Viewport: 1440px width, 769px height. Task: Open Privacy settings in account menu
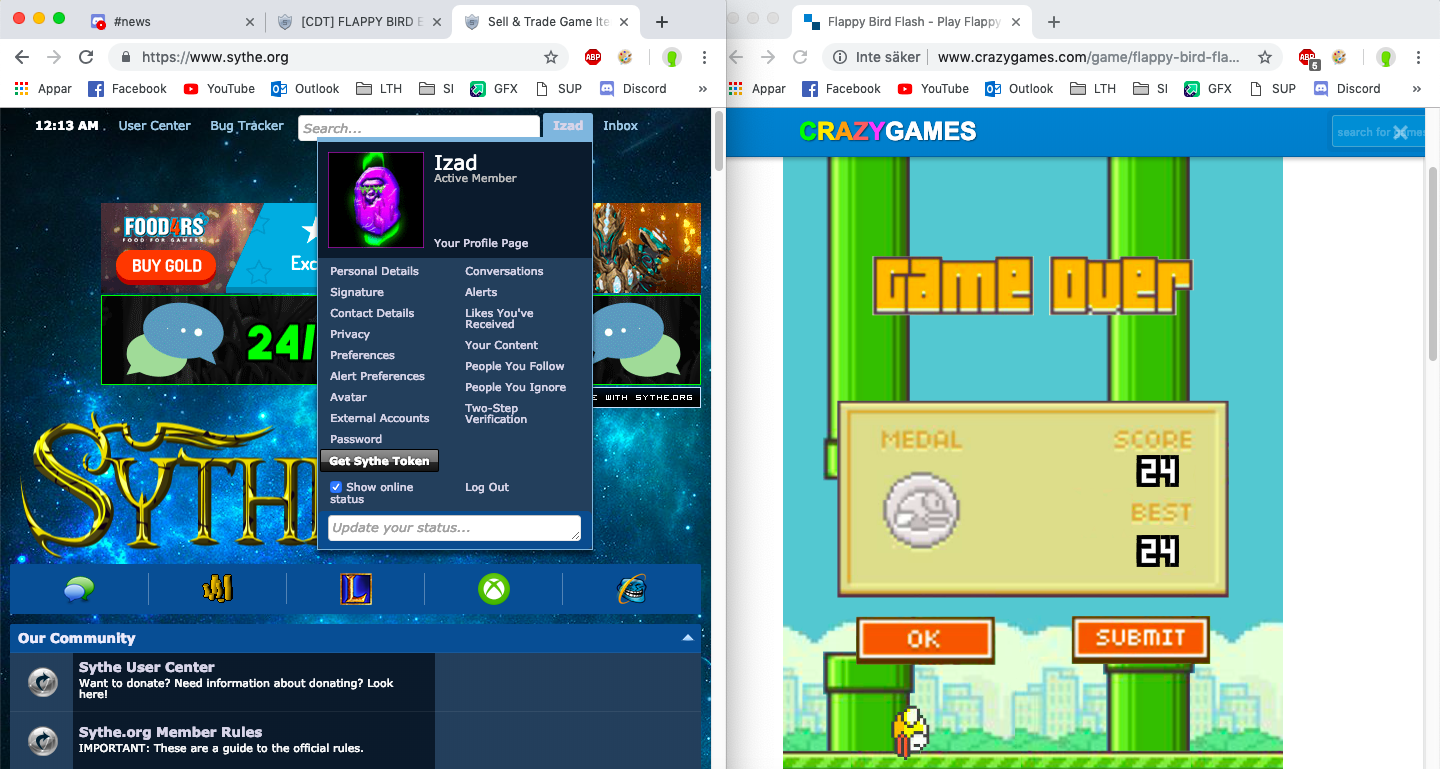pos(350,334)
